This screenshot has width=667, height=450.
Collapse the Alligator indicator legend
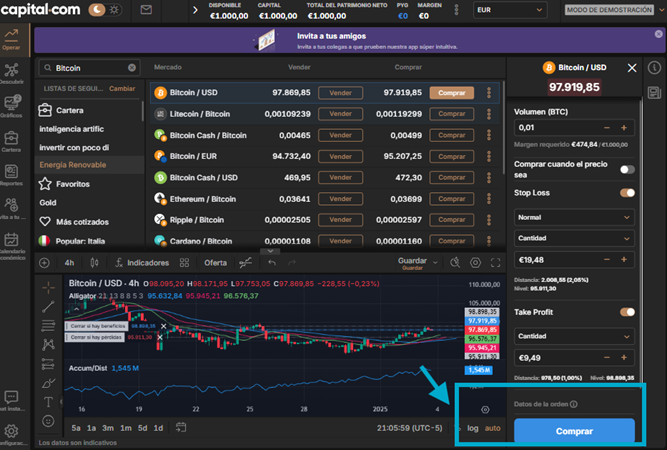(76, 309)
